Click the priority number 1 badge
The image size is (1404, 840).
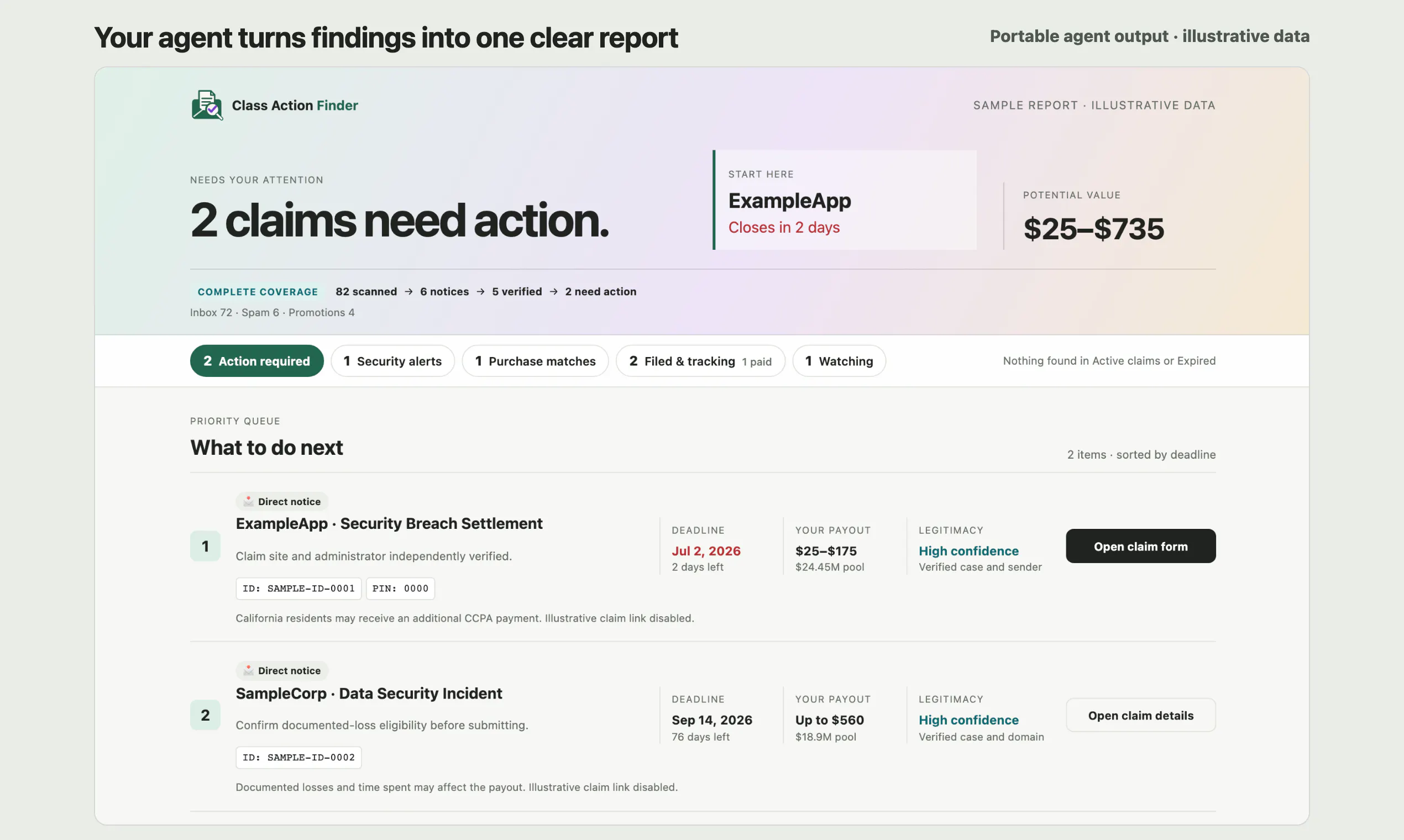(205, 546)
